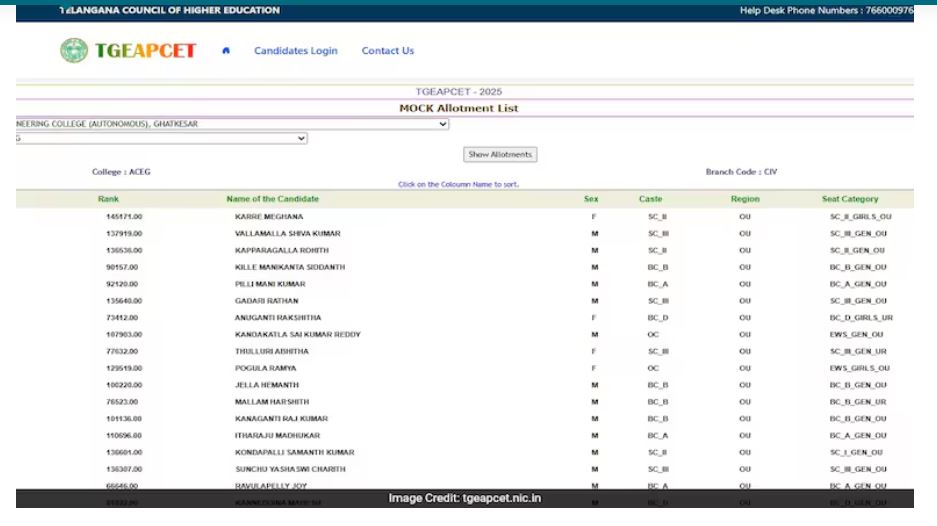Select the PILLI MANI KUMAR row
The width and height of the screenshot is (937, 526).
272,284
